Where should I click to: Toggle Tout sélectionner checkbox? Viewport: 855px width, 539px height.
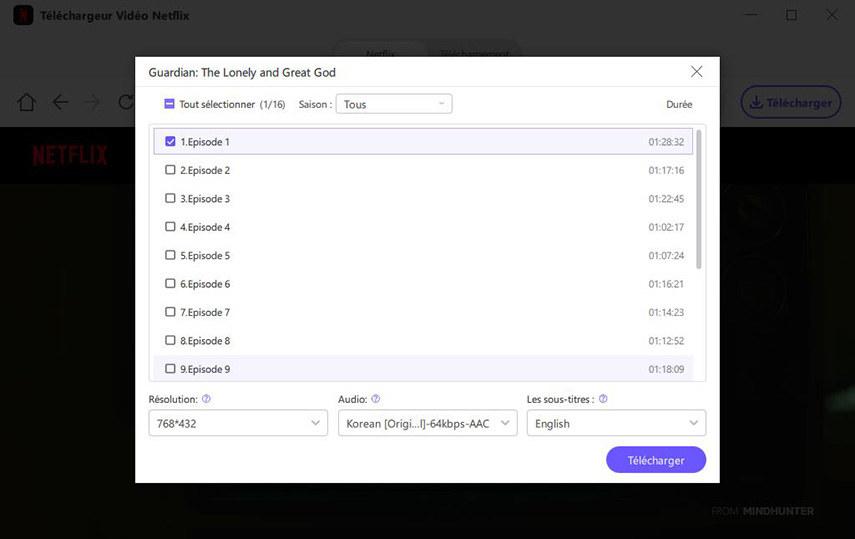click(170, 104)
